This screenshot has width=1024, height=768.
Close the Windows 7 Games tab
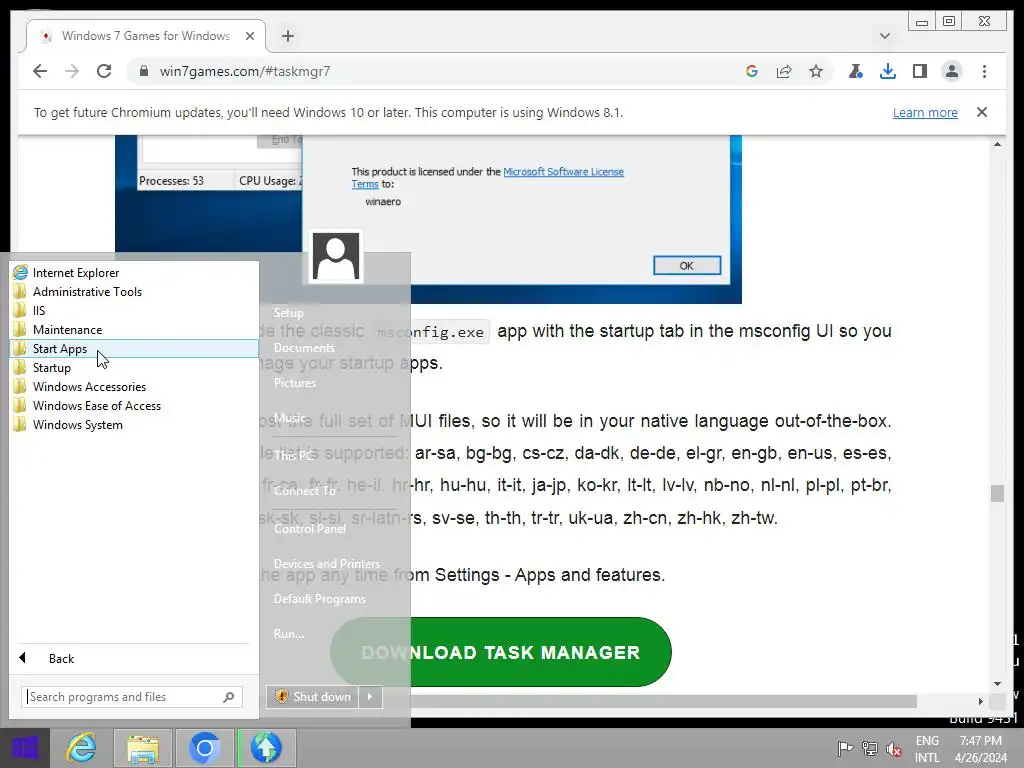249,36
